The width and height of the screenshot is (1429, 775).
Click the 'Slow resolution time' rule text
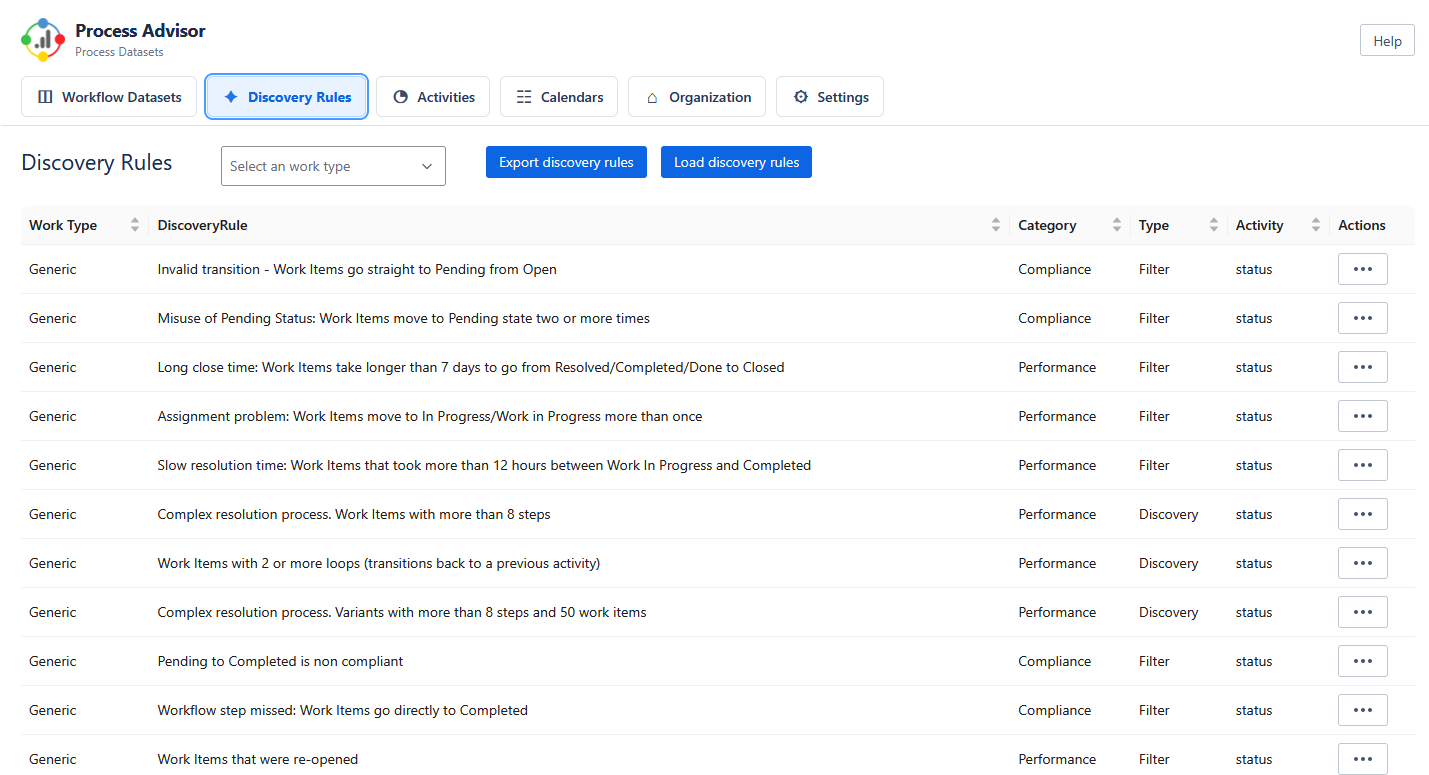(484, 465)
